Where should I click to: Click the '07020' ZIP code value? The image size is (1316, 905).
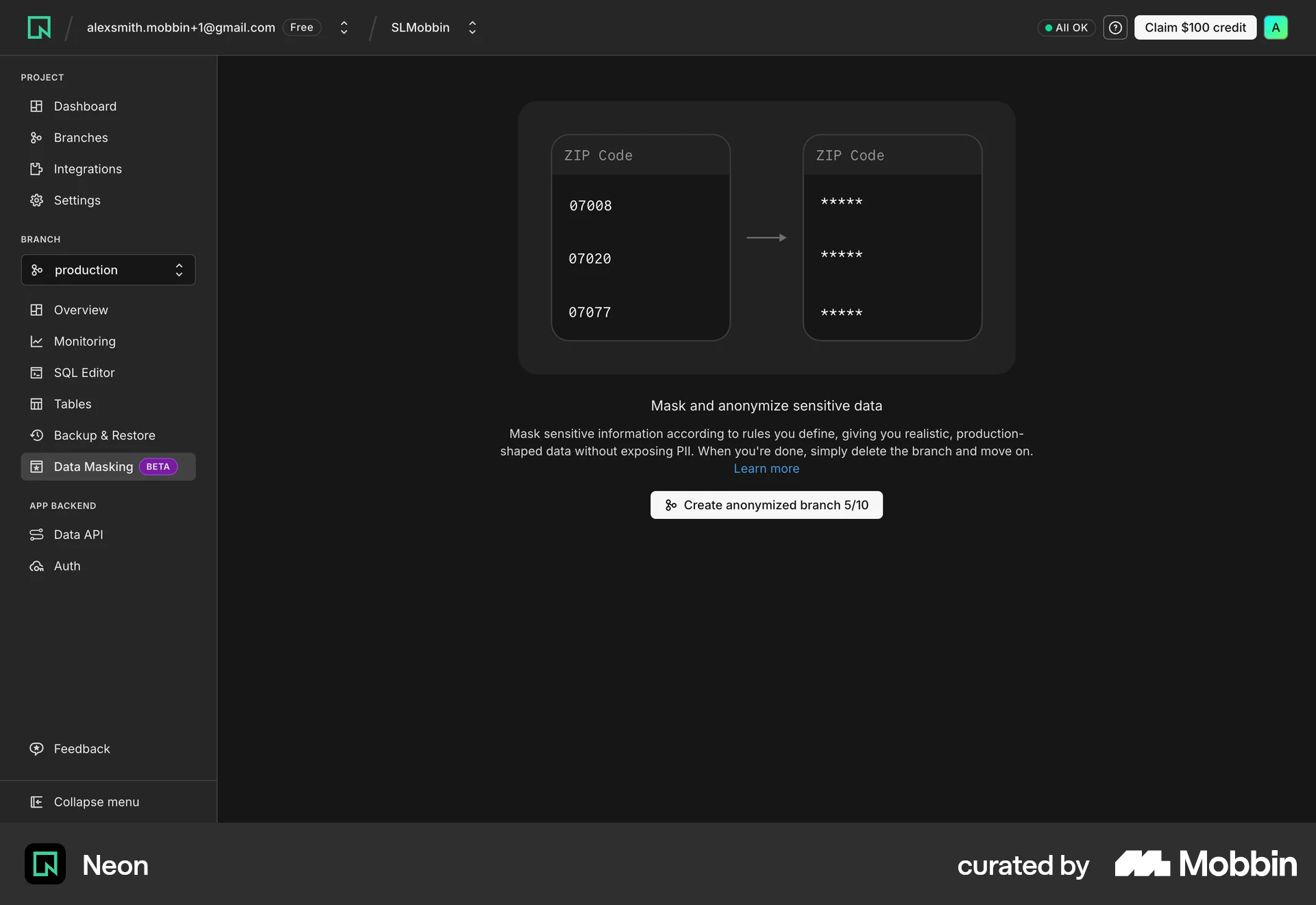click(589, 259)
